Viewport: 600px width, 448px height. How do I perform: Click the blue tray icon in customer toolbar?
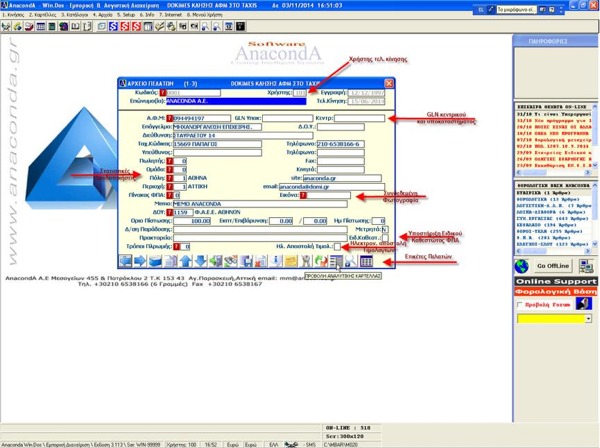pos(155,261)
